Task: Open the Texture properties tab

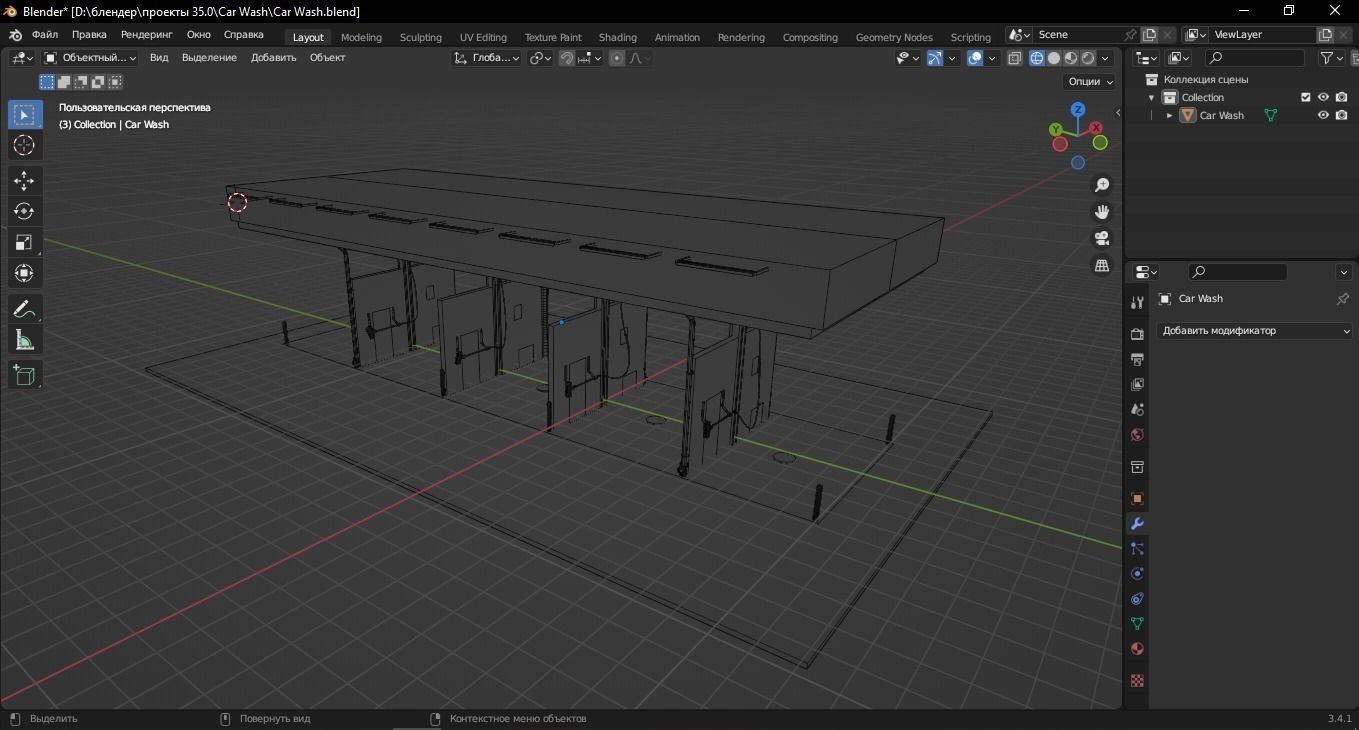Action: coord(1137,680)
